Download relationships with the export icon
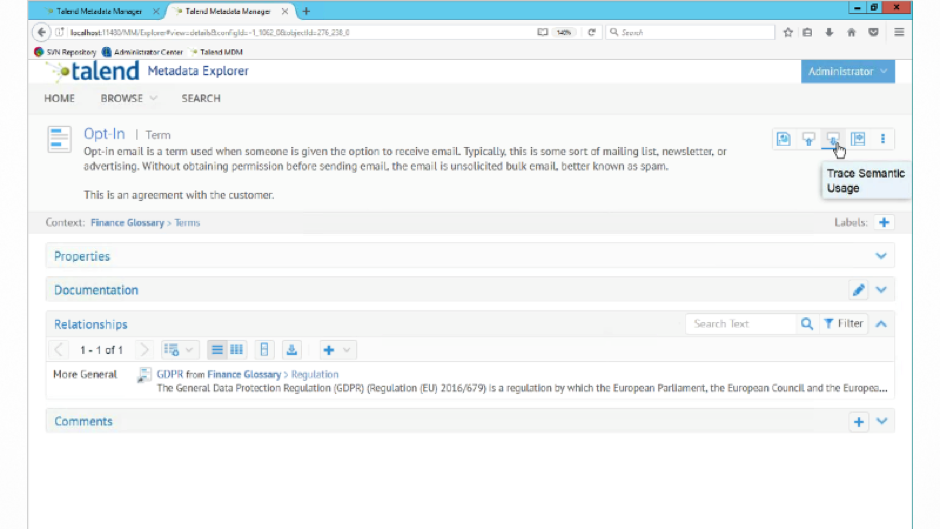 (292, 350)
